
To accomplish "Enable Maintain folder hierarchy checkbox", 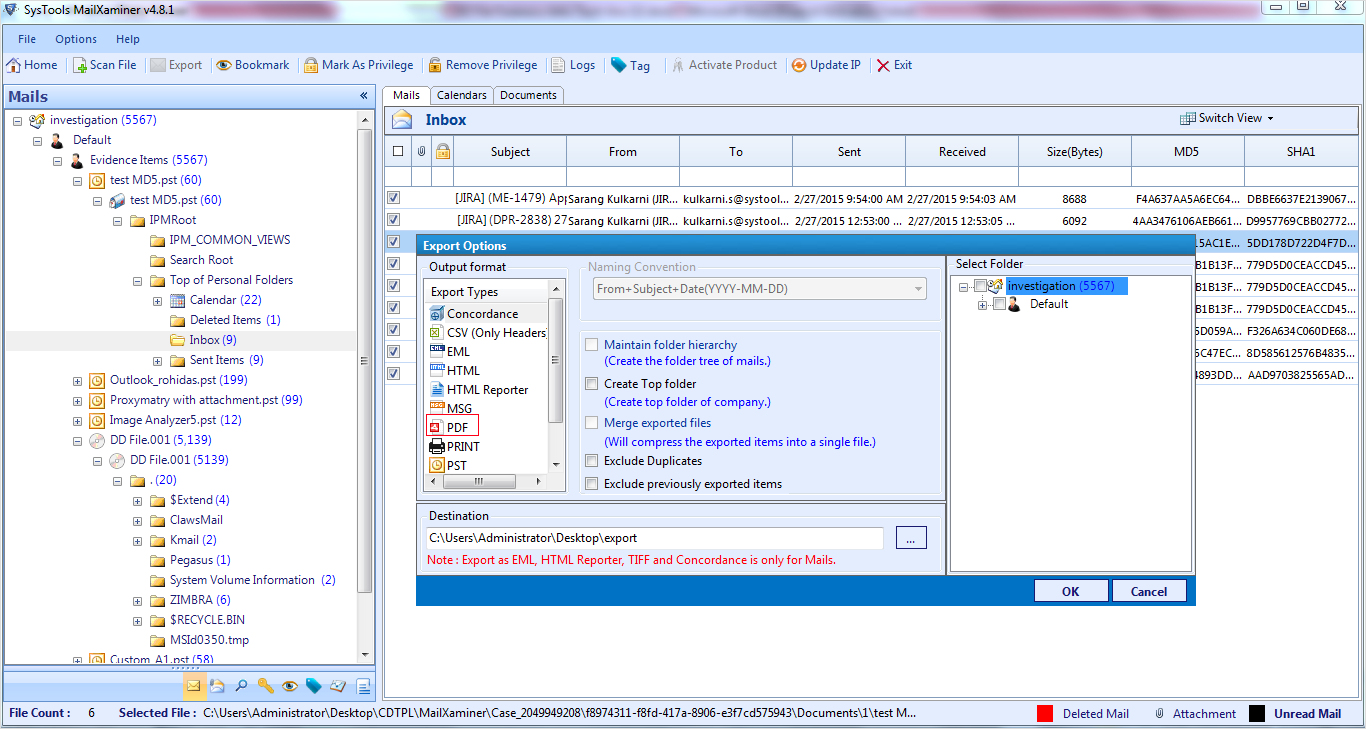I will pyautogui.click(x=592, y=345).
